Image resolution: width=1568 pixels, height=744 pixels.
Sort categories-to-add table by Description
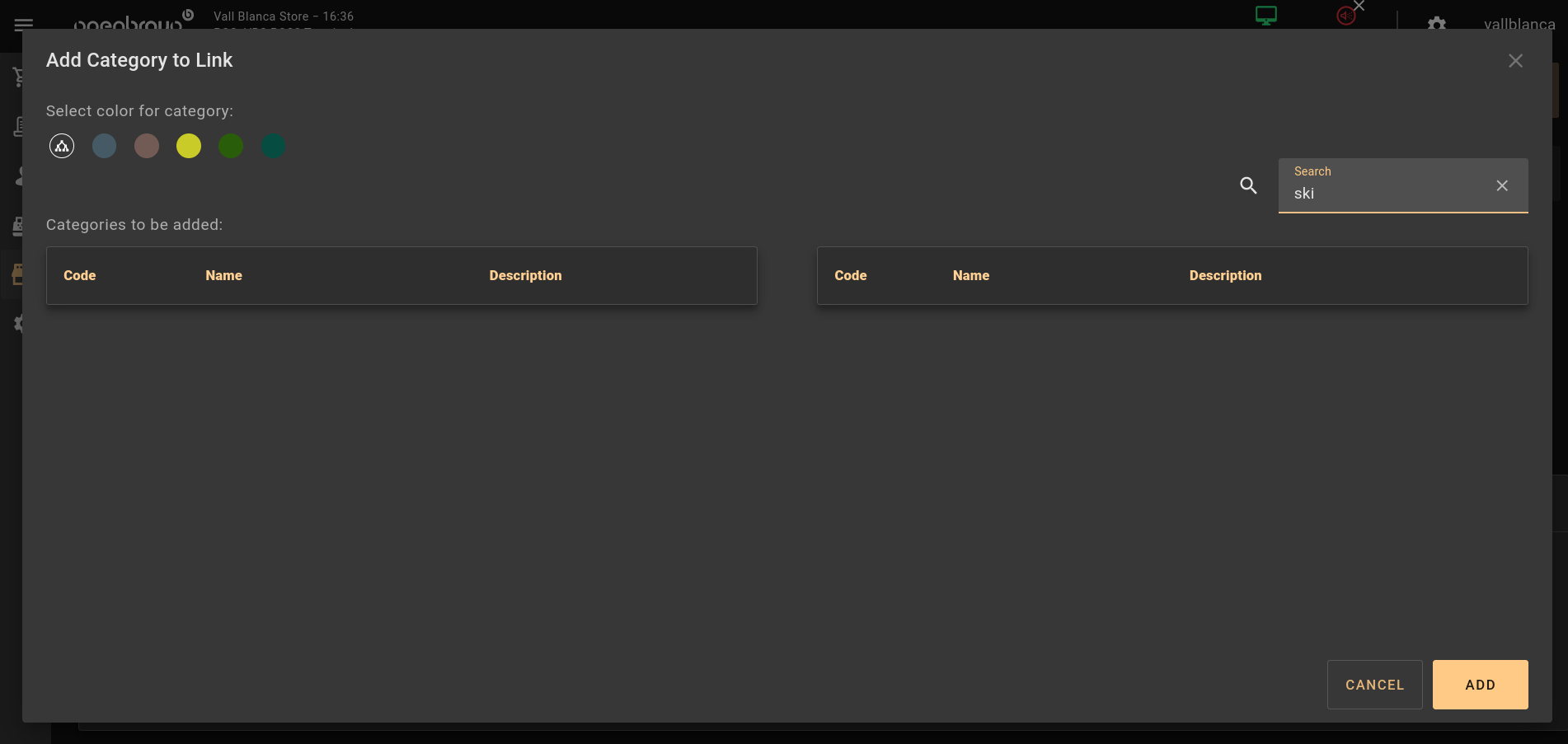pos(525,275)
